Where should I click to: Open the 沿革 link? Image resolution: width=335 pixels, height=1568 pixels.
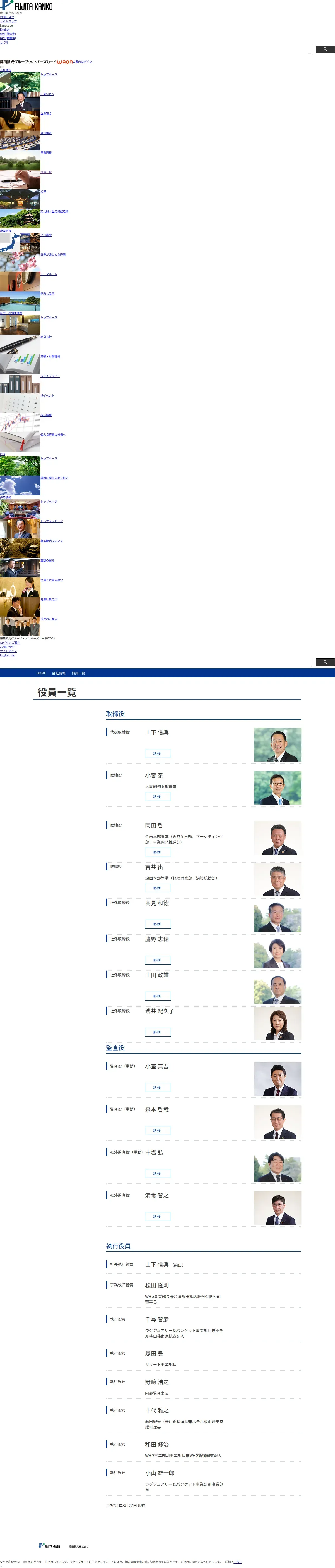[43, 192]
